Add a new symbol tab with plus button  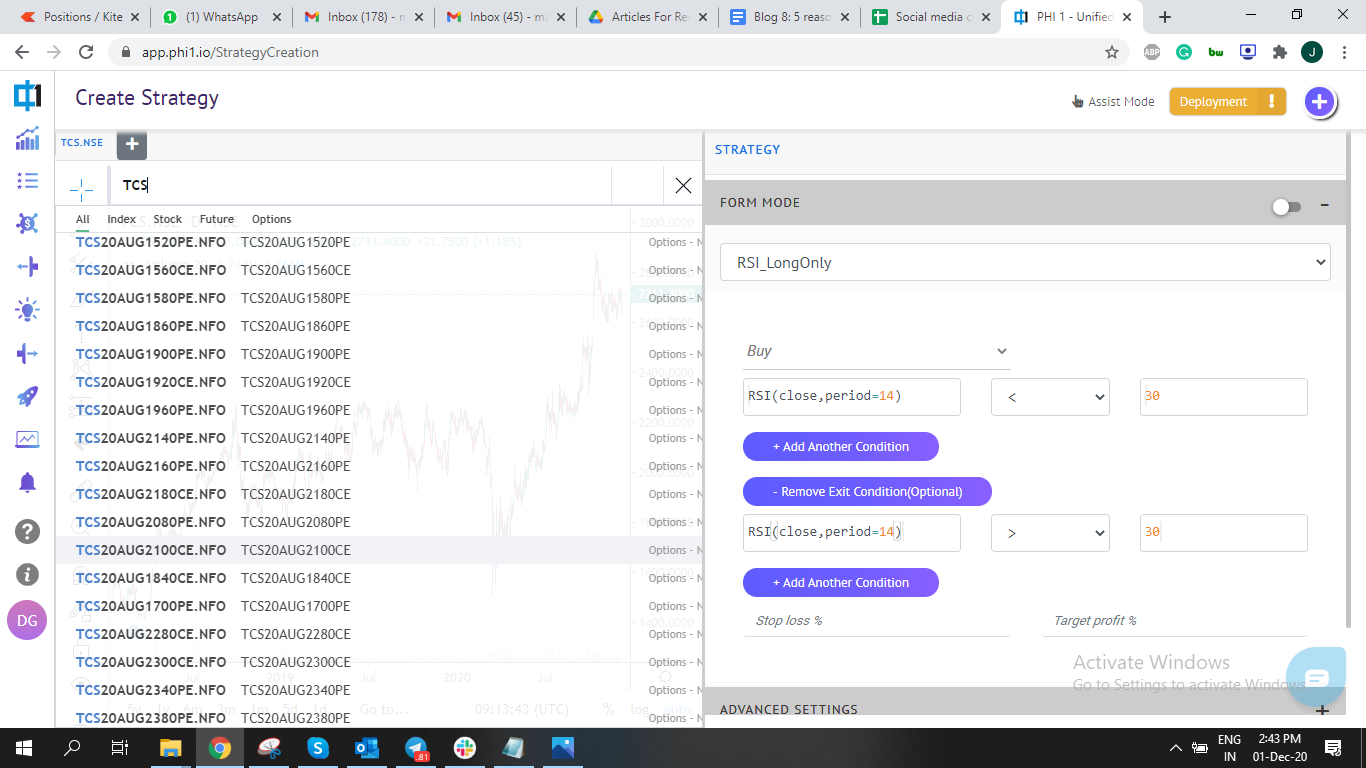point(132,144)
